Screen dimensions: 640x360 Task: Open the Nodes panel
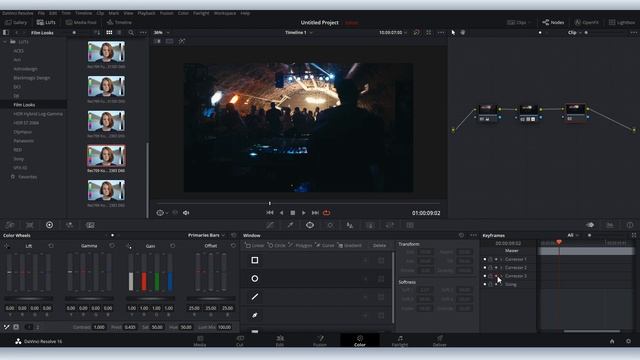(x=553, y=22)
